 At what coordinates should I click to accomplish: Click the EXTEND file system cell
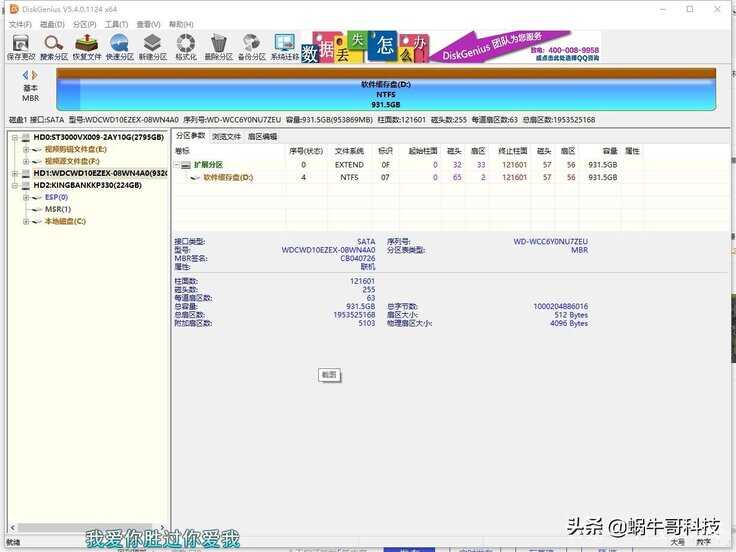point(349,165)
